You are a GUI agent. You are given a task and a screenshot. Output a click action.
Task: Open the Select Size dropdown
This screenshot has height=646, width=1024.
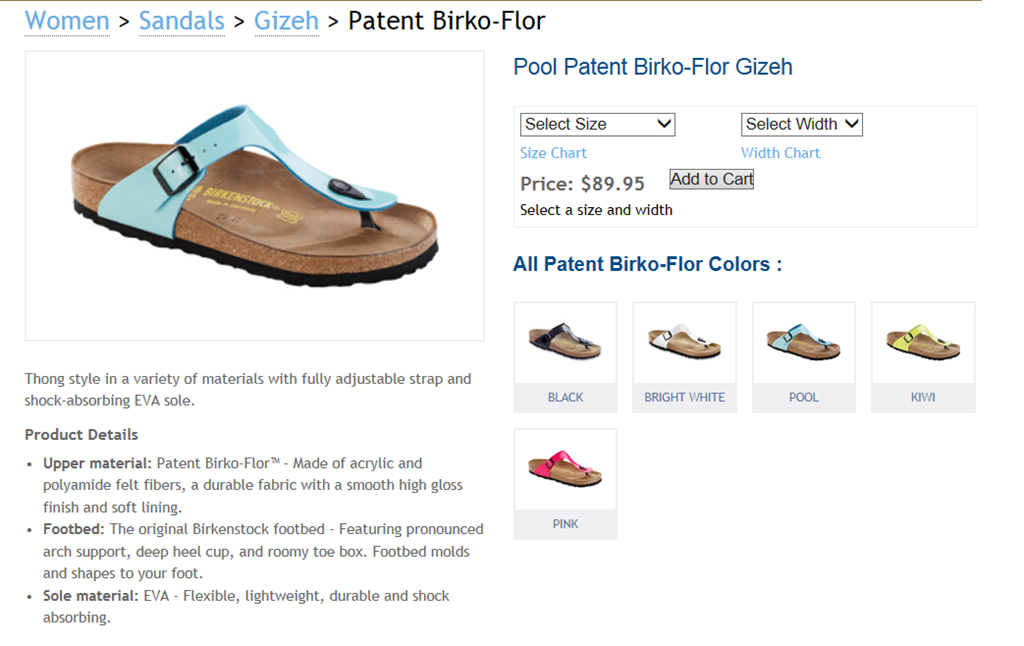point(597,124)
